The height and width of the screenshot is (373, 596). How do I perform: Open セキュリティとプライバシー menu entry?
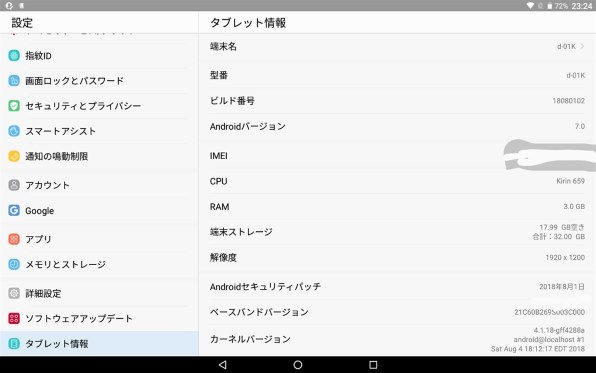[x=99, y=106]
